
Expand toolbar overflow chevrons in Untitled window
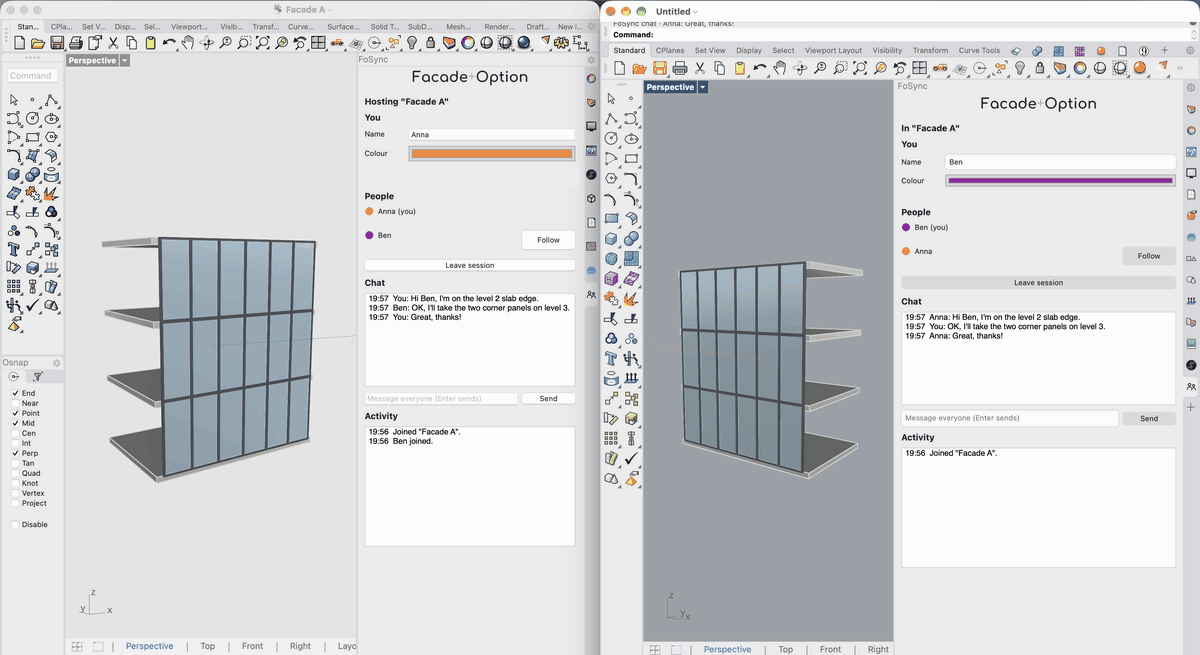pos(1180,68)
